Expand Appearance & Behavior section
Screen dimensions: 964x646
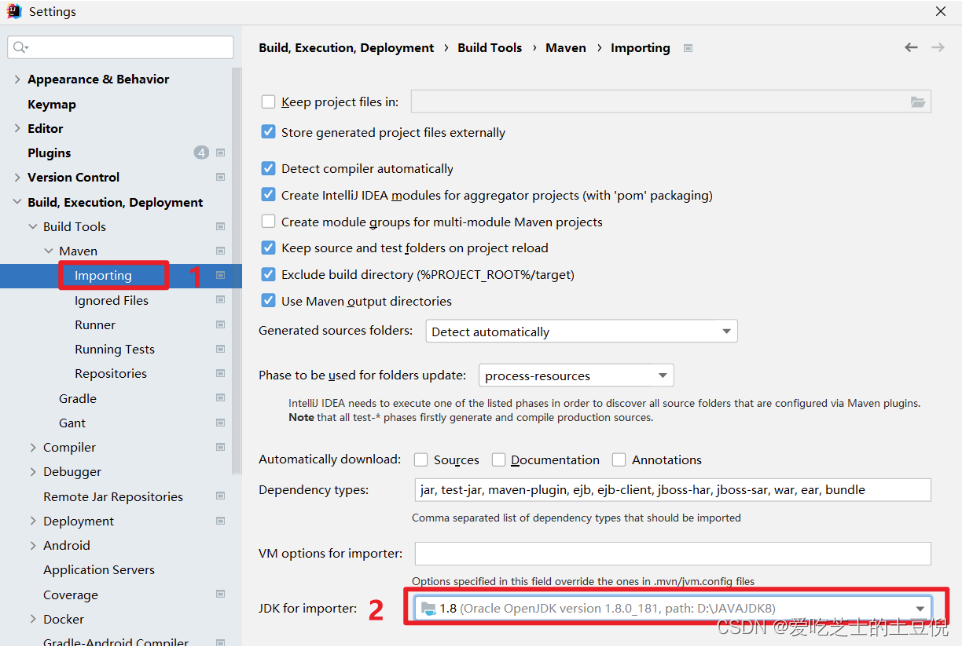(17, 79)
